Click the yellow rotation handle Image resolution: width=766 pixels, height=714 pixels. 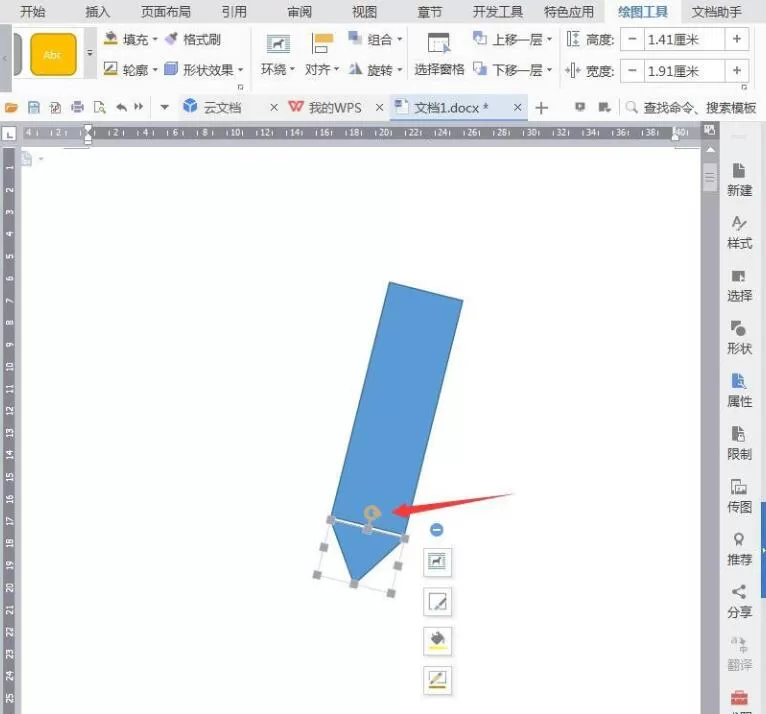coord(372,513)
